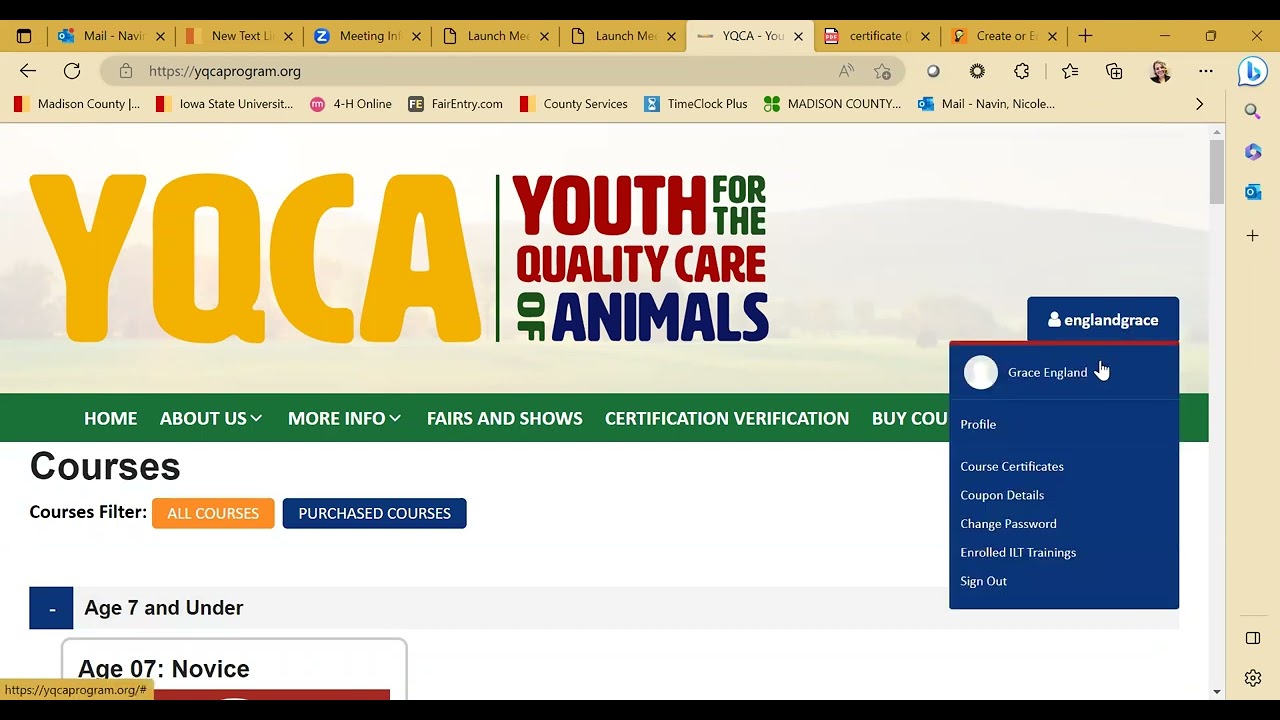Click ALL COURSES filter button
Image resolution: width=1280 pixels, height=720 pixels.
(x=213, y=513)
